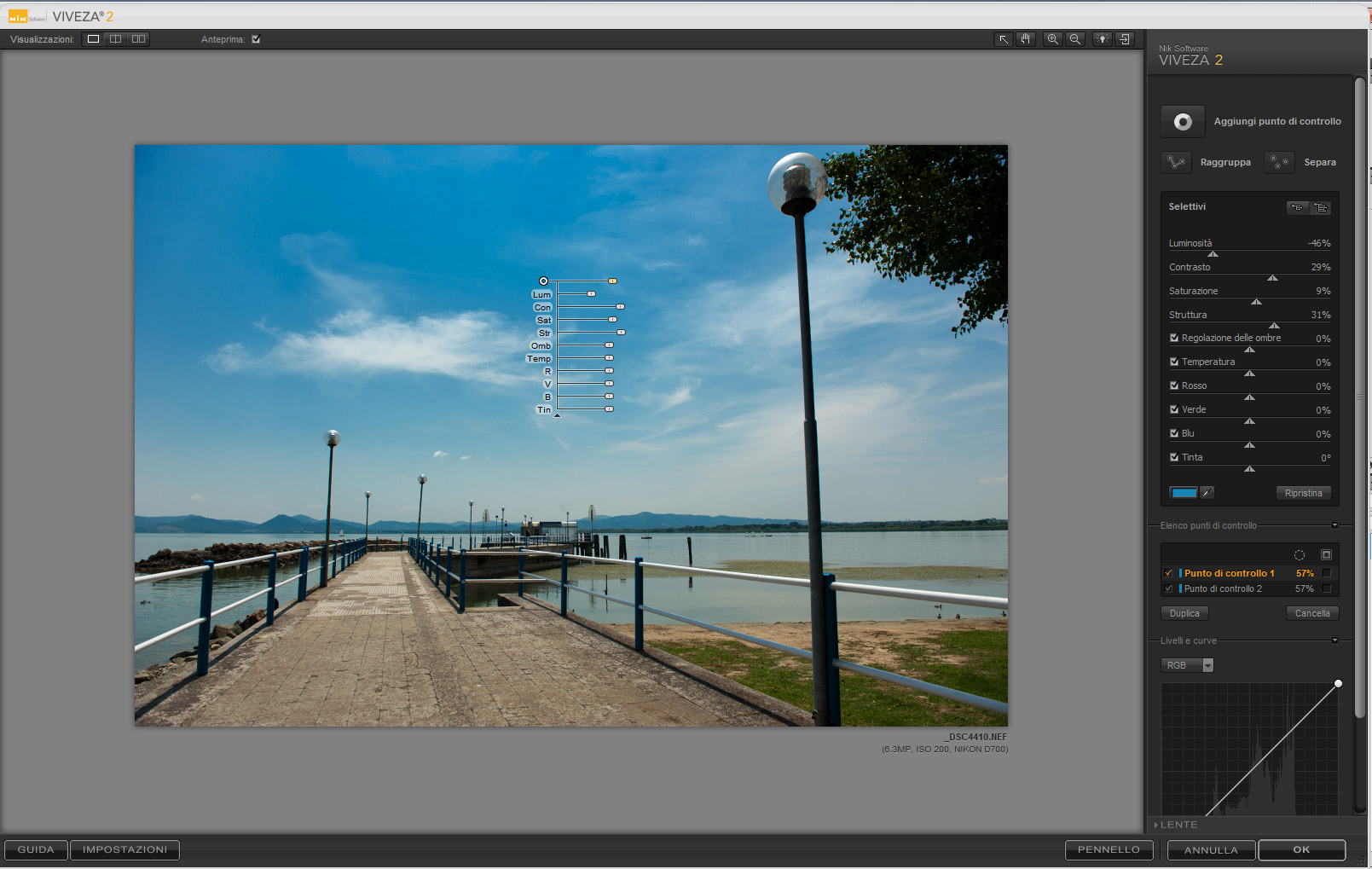1372x869 pixels.
Task: Click the Raggruppa group icon
Action: (1177, 162)
